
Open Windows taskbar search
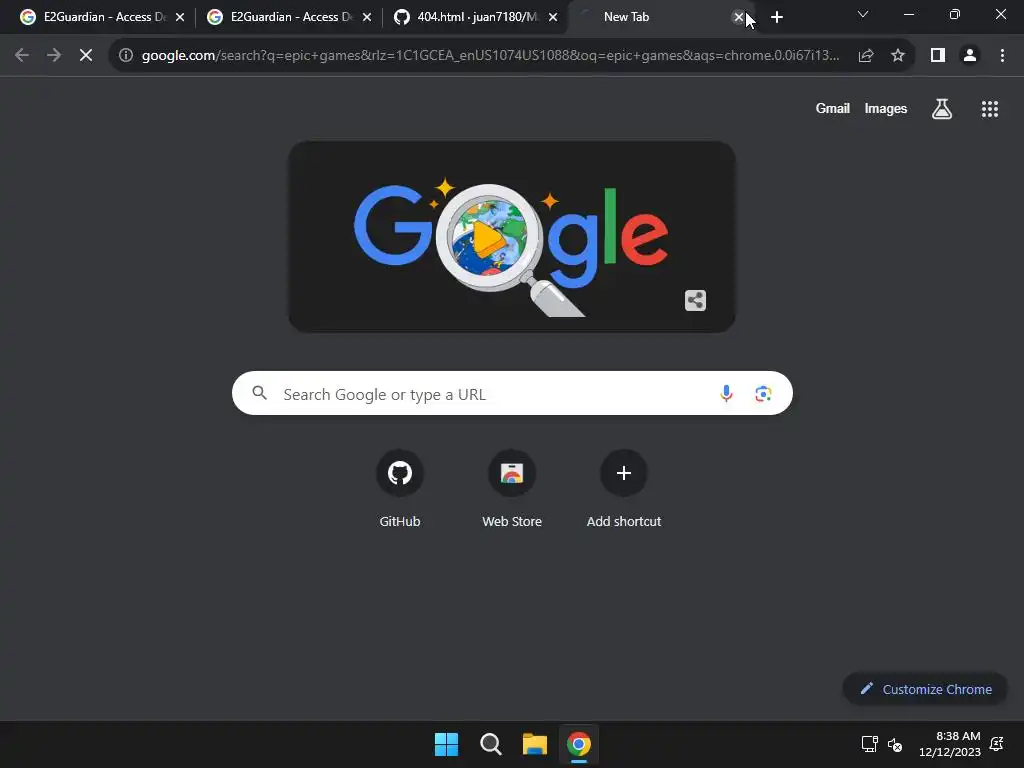pos(490,744)
